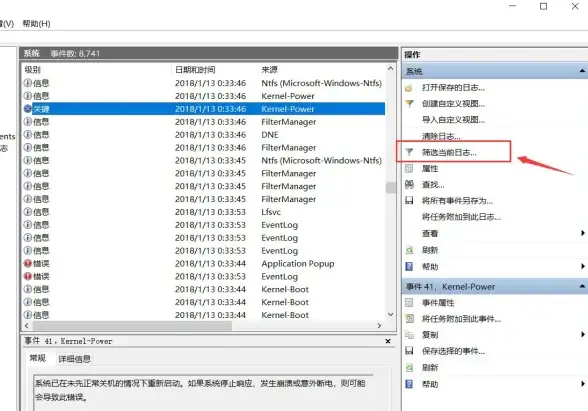Click 清除日志...
This screenshot has width=588, height=411.
pyautogui.click(x=441, y=136)
